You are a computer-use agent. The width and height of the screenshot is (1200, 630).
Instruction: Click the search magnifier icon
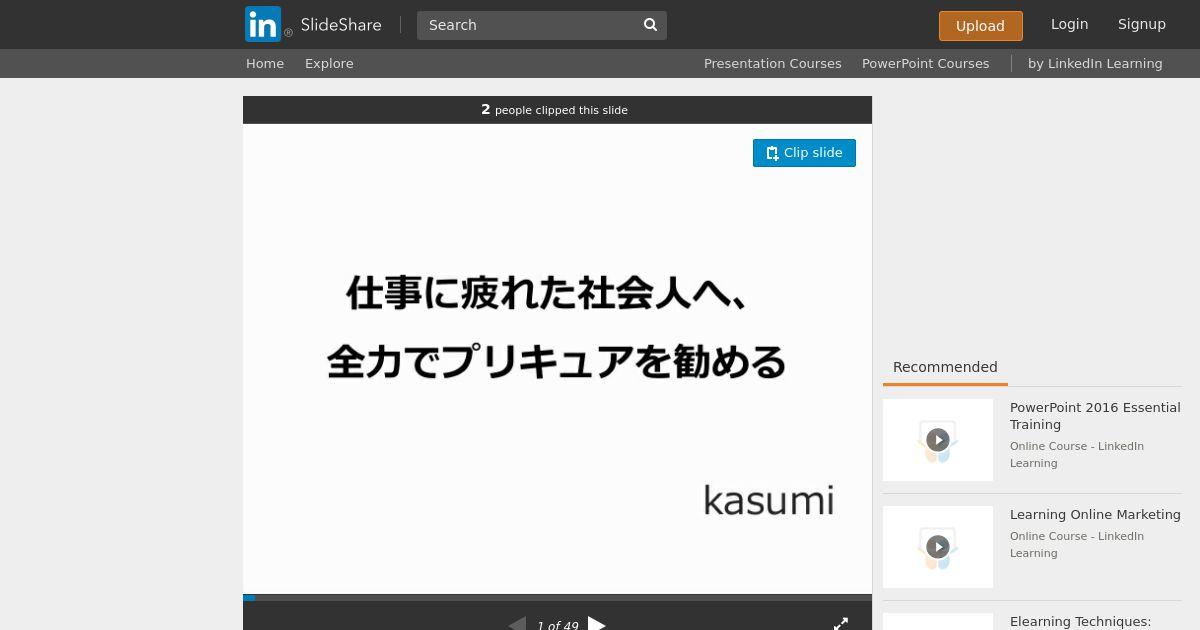pos(650,25)
